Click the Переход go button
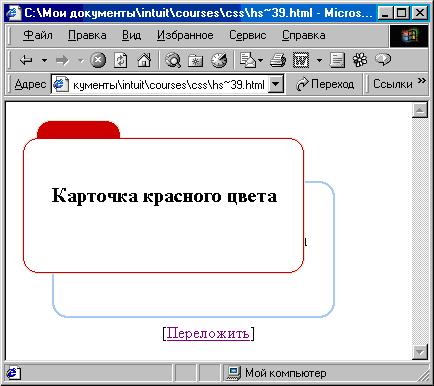 [x=325, y=84]
